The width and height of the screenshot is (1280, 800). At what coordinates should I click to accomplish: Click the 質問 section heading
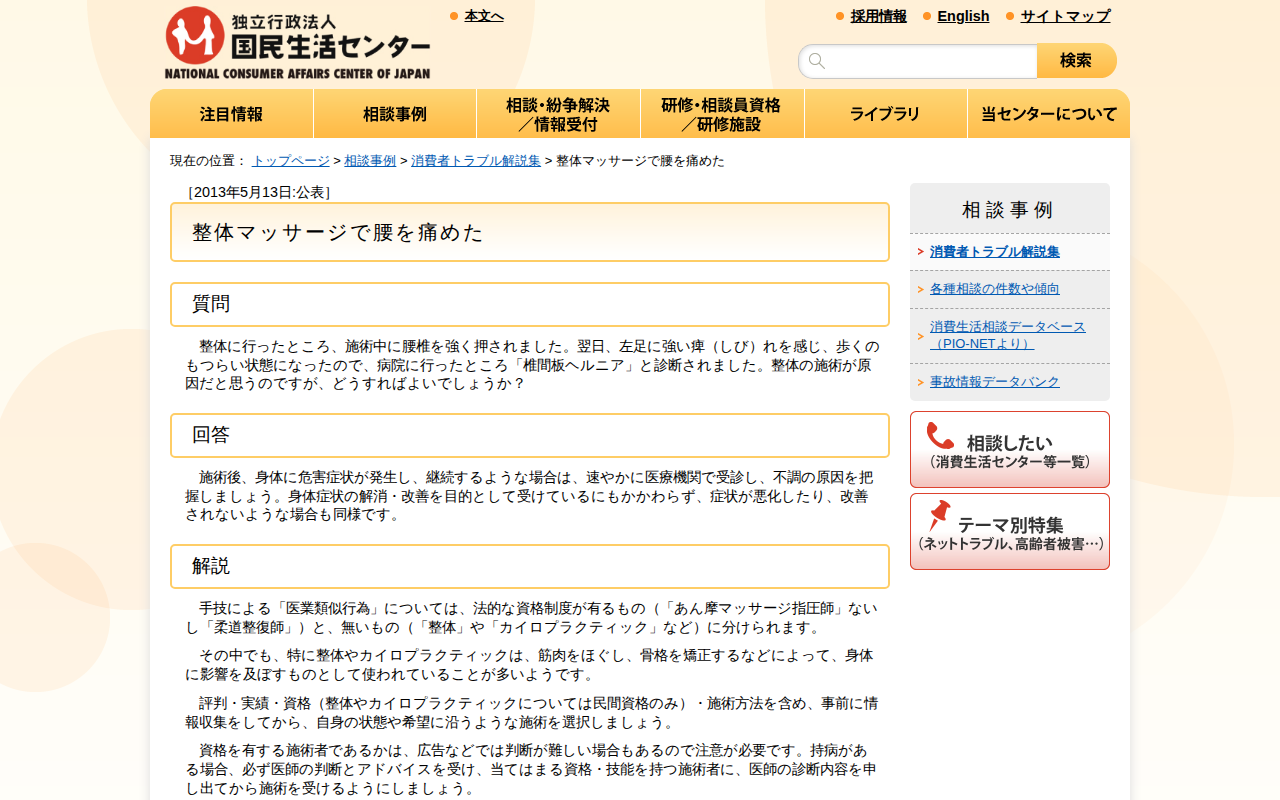(x=211, y=304)
